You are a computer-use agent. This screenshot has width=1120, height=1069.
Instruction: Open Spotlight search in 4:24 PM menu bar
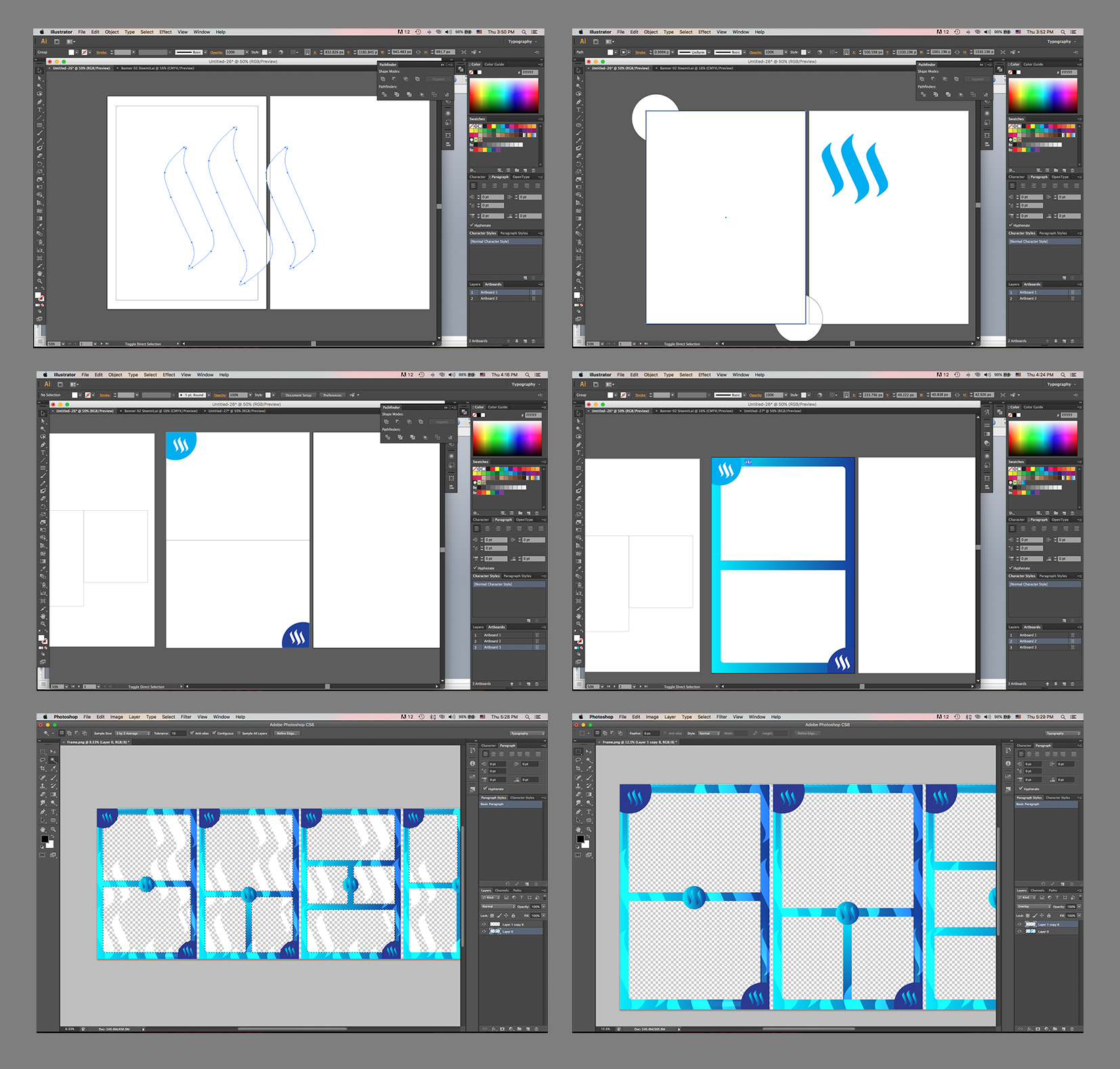point(1063,375)
